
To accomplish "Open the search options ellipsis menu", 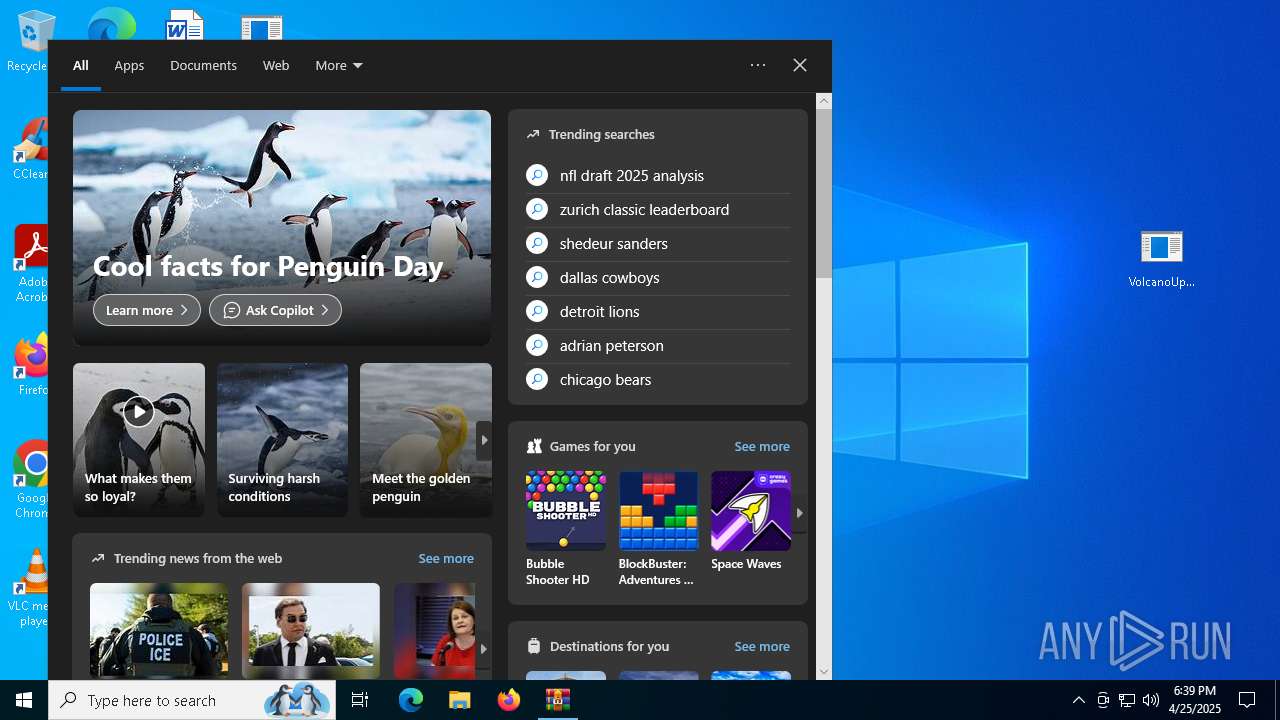I will (758, 65).
